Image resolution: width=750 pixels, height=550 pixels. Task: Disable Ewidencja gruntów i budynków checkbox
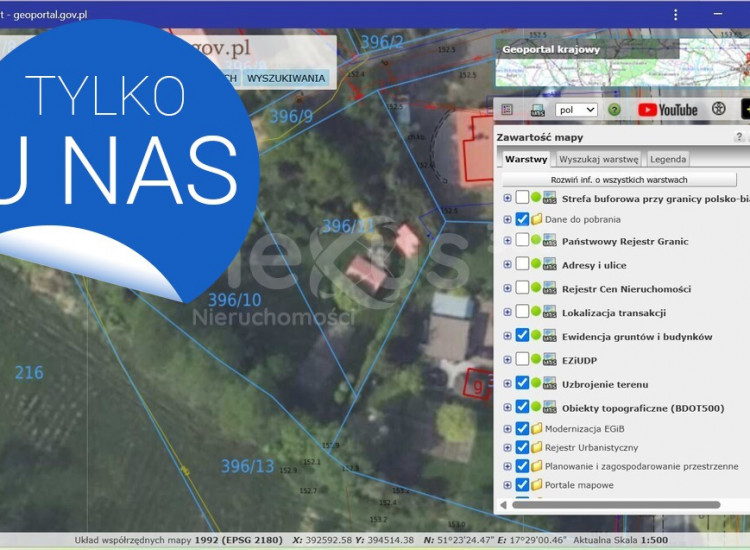[x=522, y=335]
